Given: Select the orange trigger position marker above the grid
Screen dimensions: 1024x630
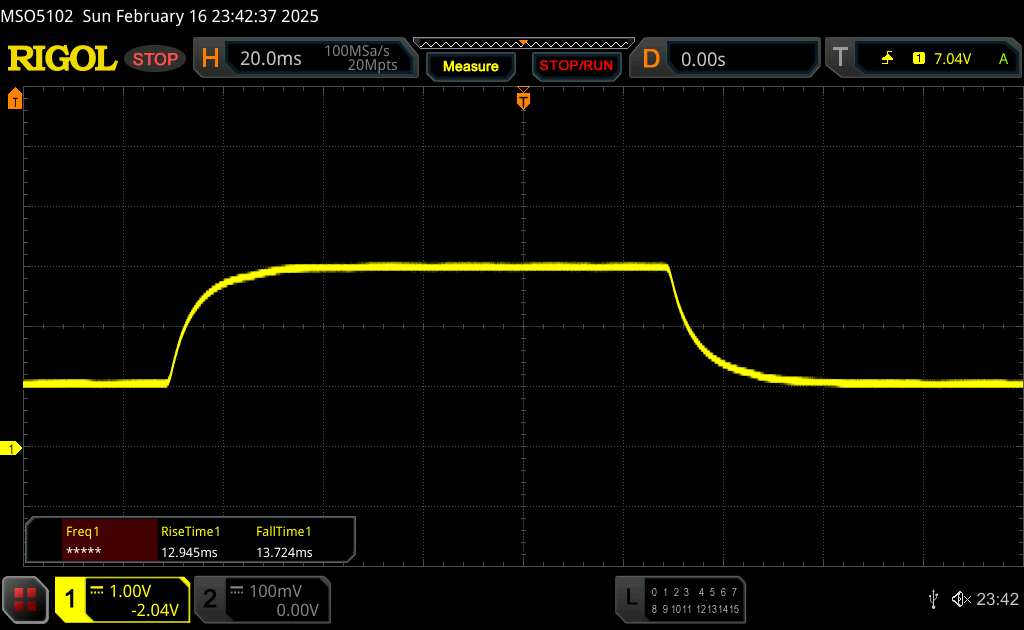Looking at the screenshot, I should click(x=522, y=100).
